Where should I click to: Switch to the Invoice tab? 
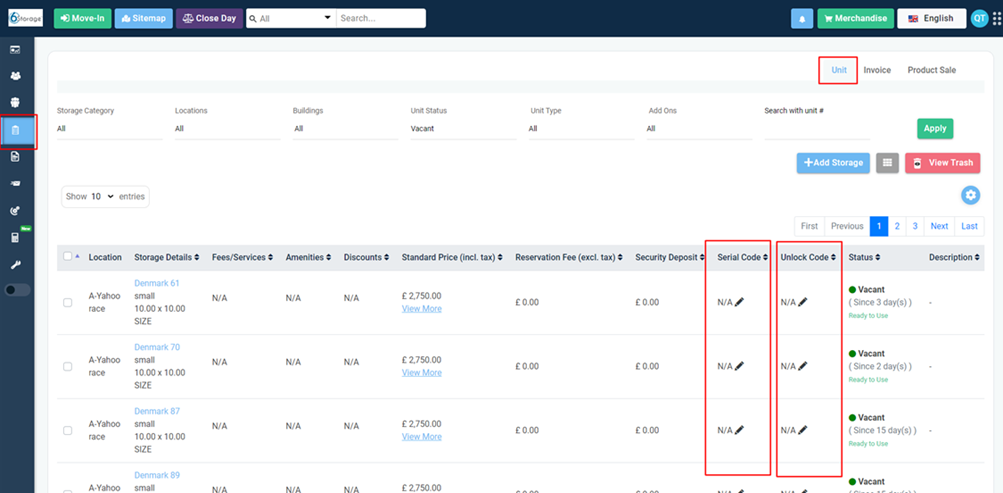pos(877,70)
